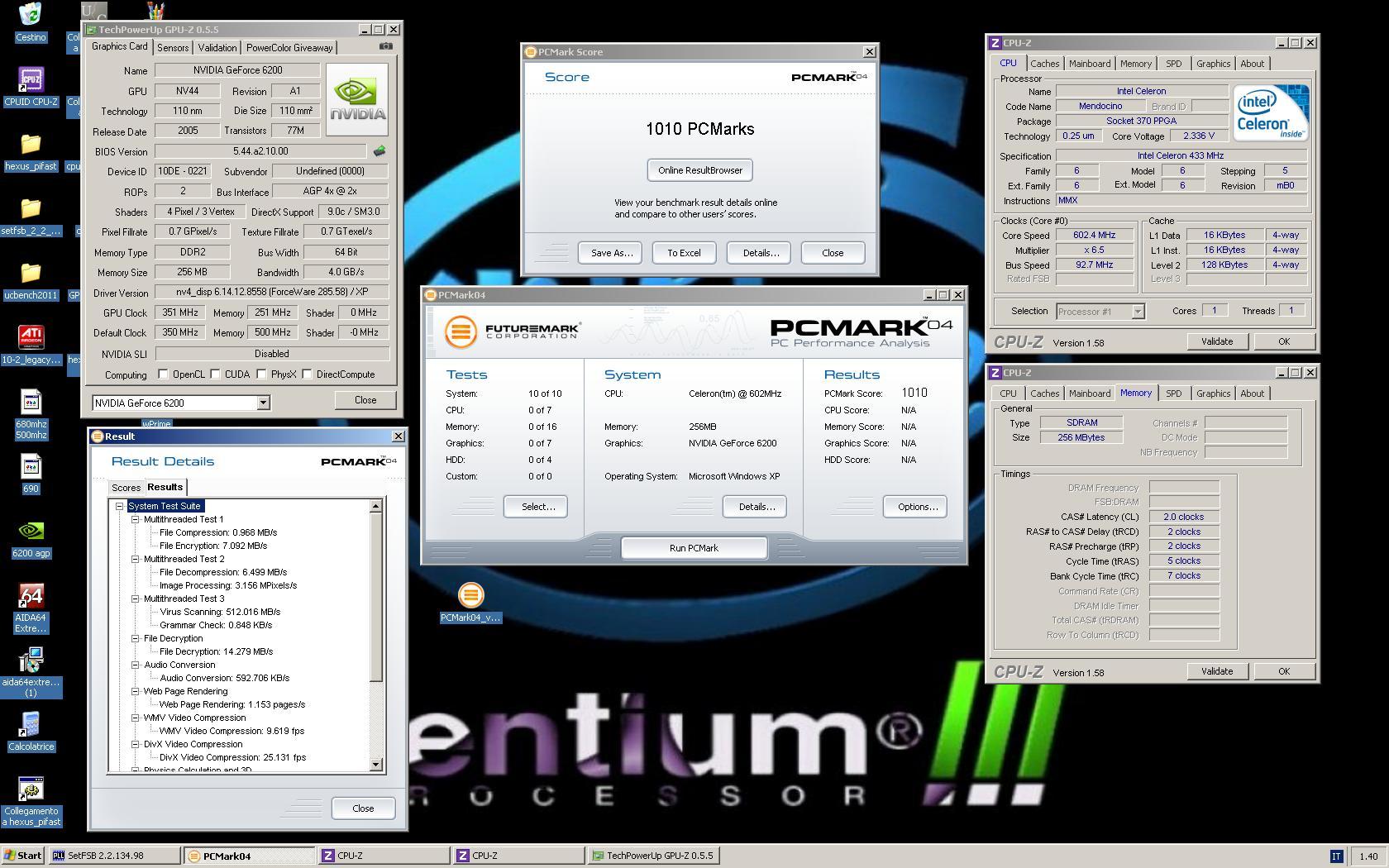Open Mainboard tab in CPU-Z memory window
Screen dimensions: 1389x868
click(x=1089, y=393)
